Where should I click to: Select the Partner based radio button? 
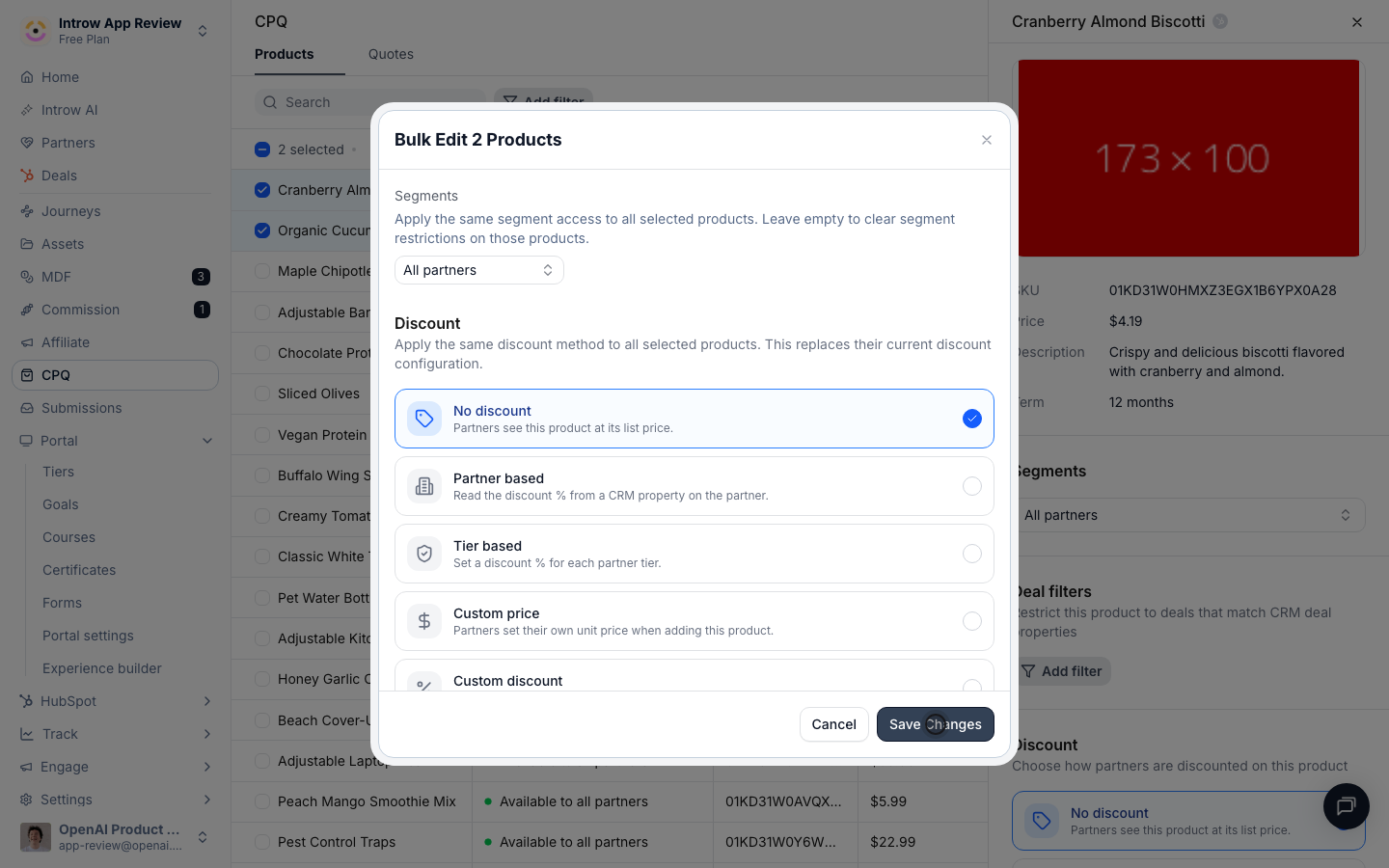[x=972, y=486]
